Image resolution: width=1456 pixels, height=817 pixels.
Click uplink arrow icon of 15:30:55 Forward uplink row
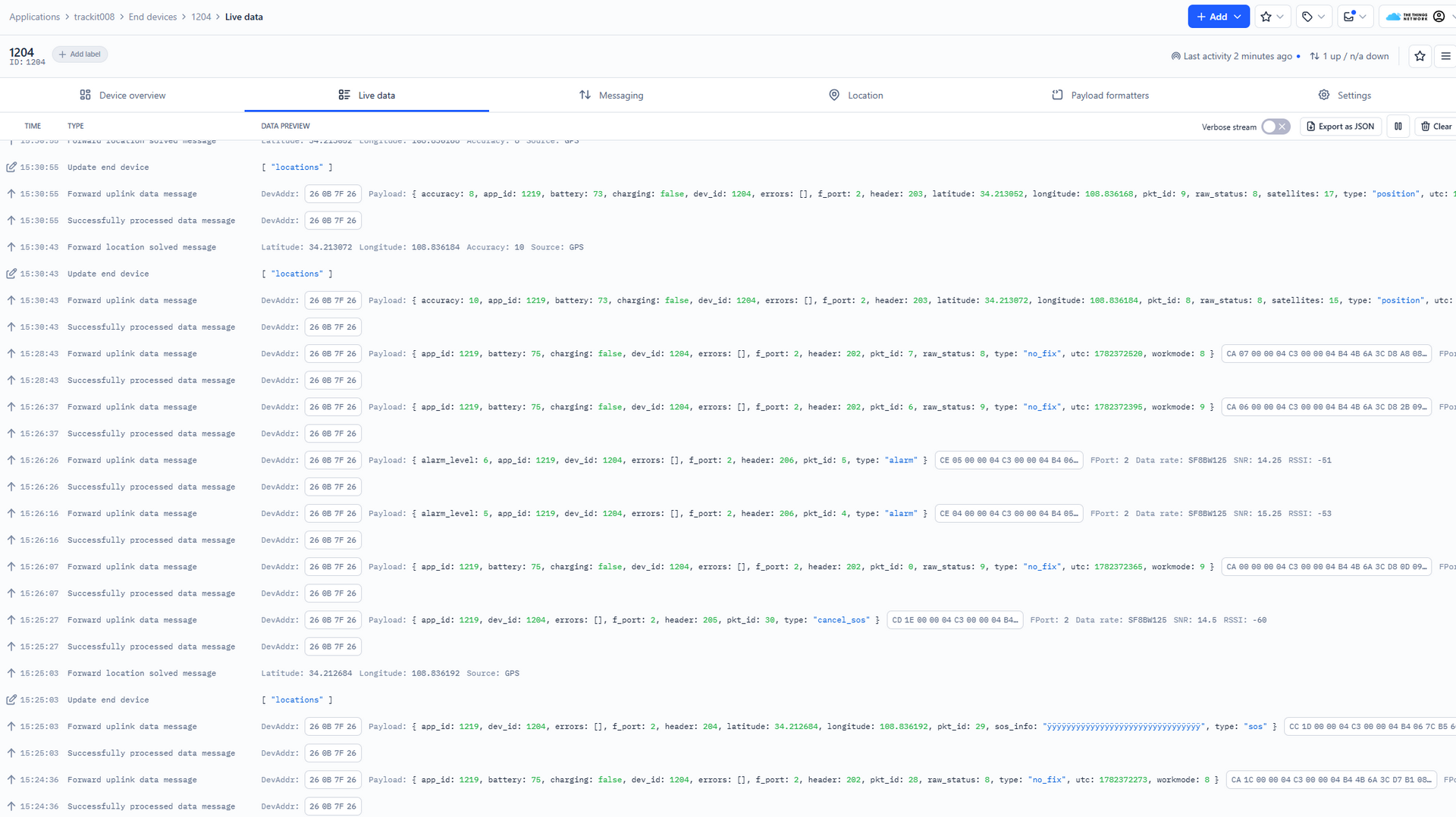pos(11,194)
